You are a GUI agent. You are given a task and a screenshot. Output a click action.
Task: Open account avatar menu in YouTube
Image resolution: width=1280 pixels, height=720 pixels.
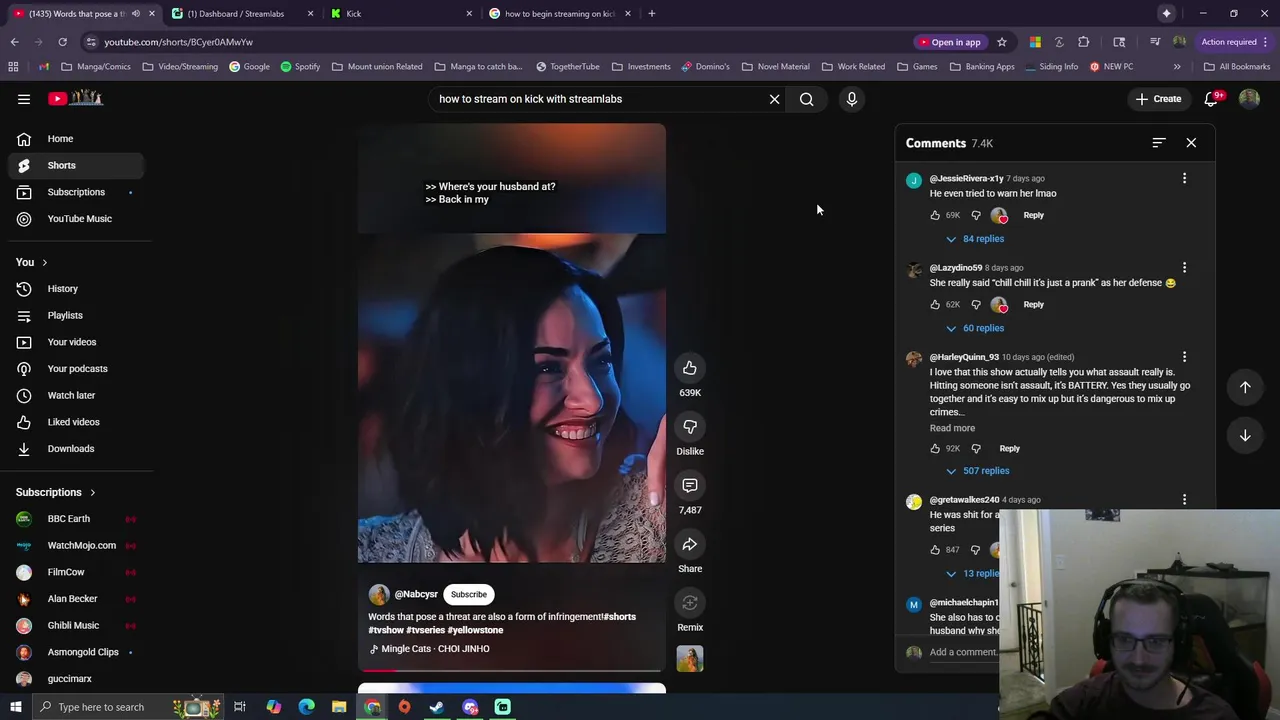(x=1249, y=98)
